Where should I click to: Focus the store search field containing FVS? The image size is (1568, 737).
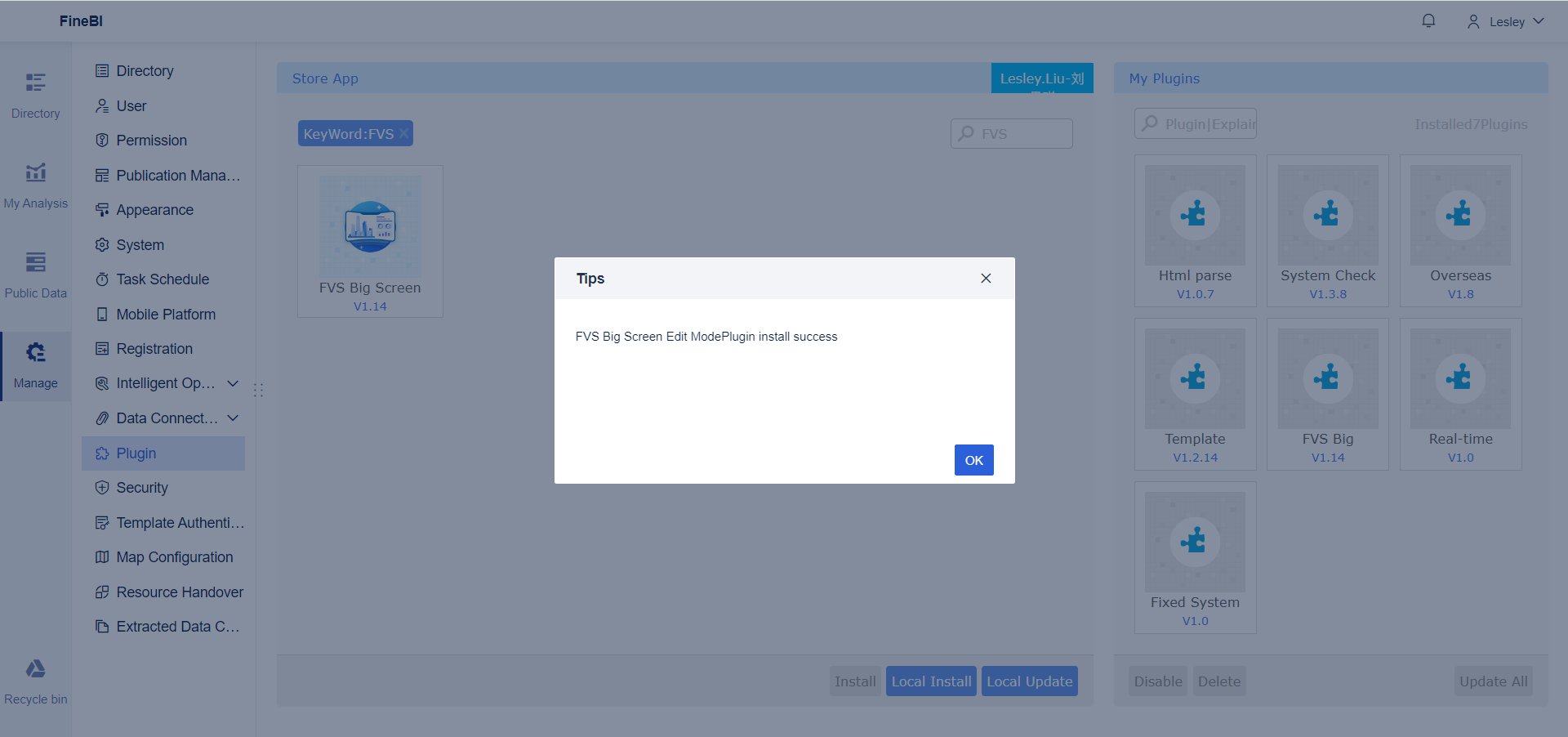[1011, 133]
